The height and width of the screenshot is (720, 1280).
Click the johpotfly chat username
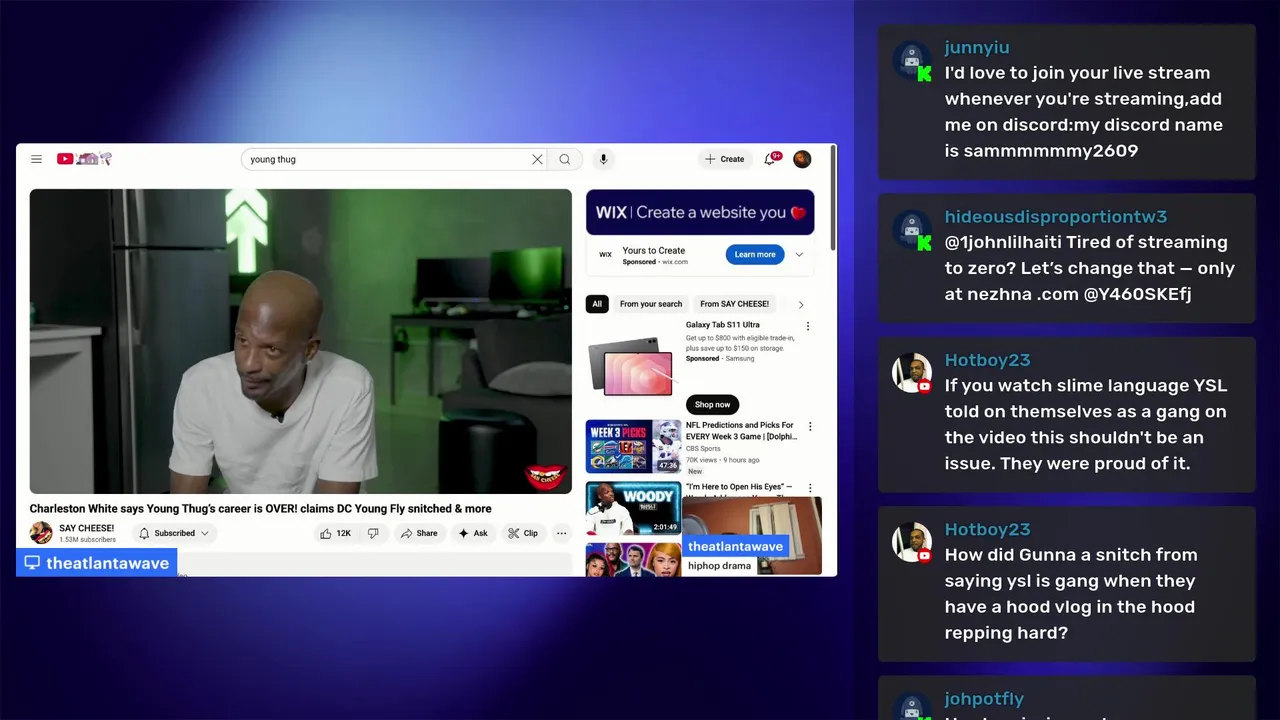[984, 699]
